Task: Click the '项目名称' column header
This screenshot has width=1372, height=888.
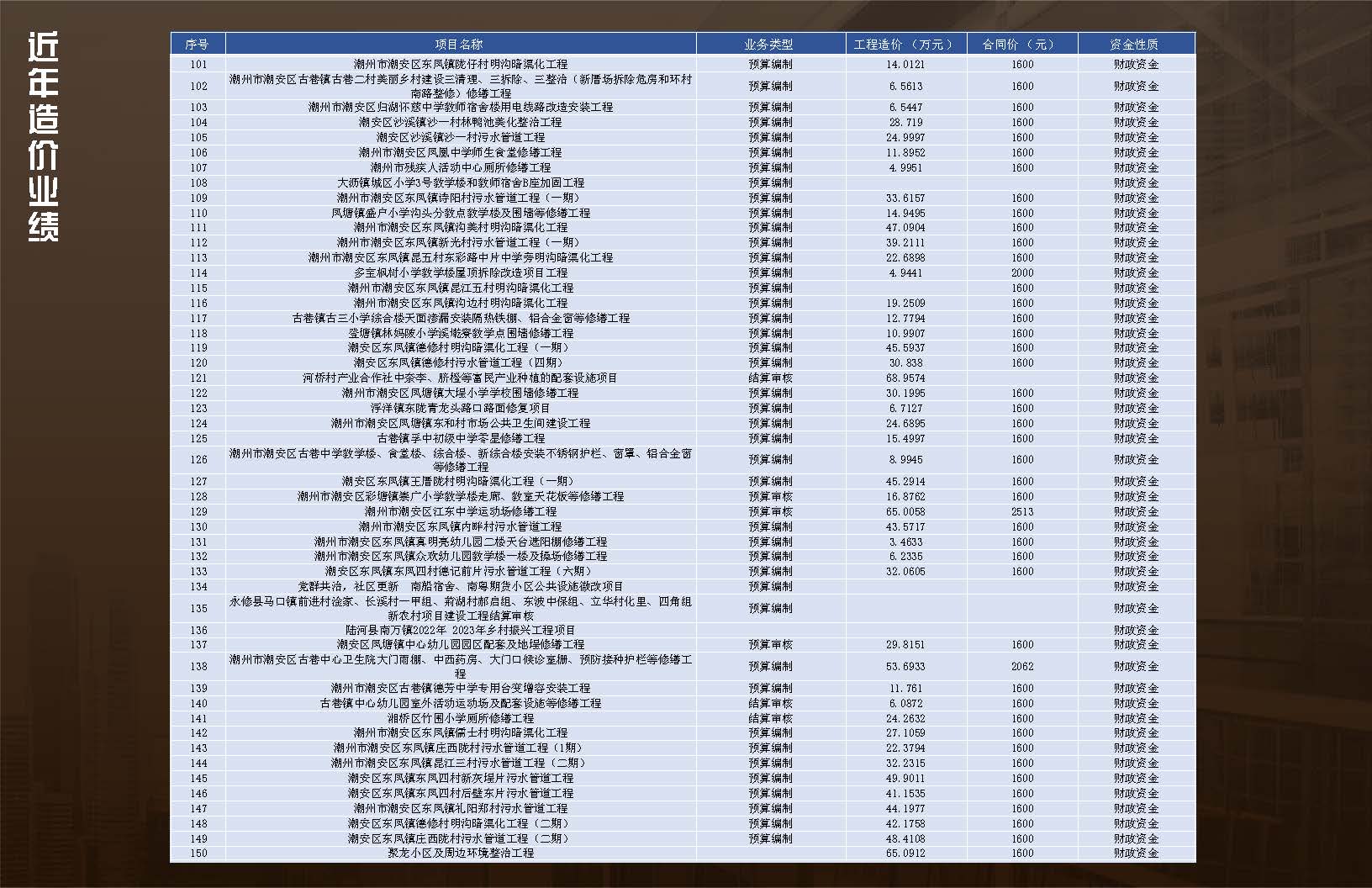Action: coord(461,44)
